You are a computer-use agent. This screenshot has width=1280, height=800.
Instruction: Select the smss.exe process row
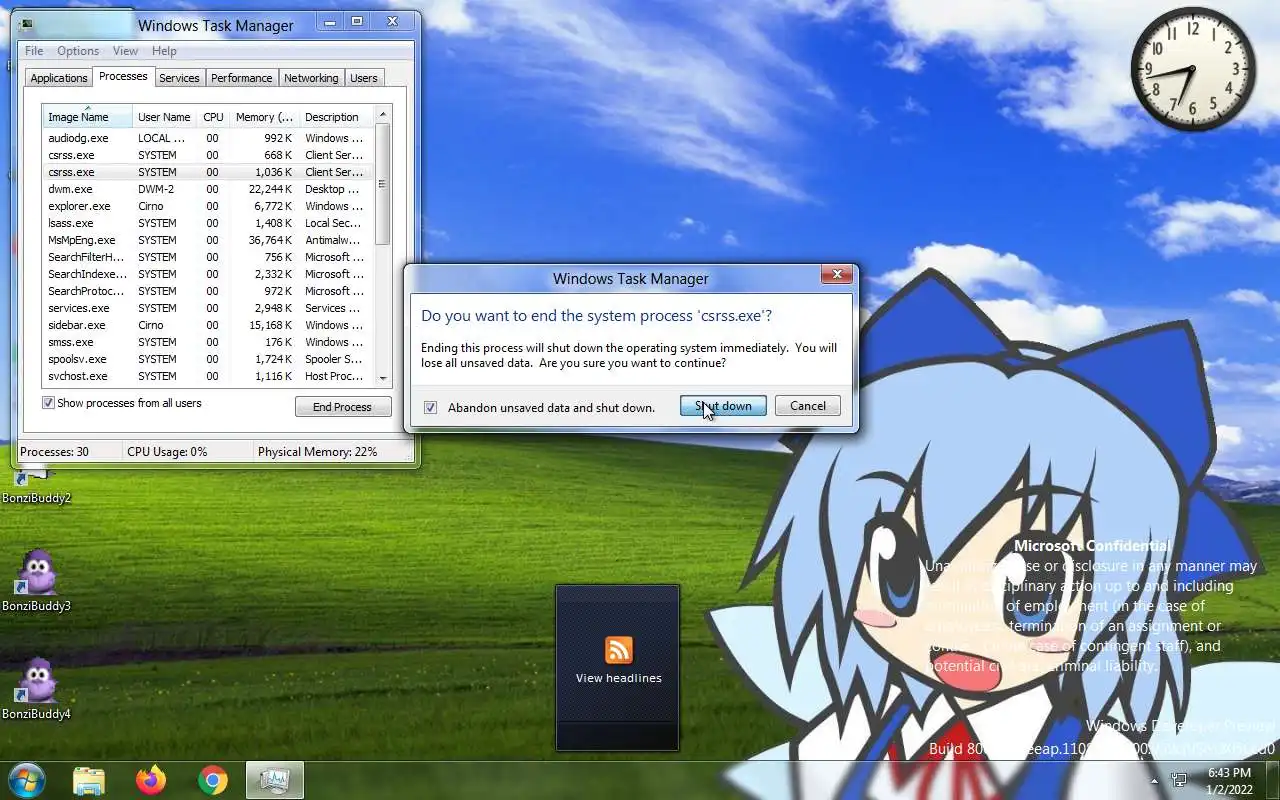[x=208, y=342]
